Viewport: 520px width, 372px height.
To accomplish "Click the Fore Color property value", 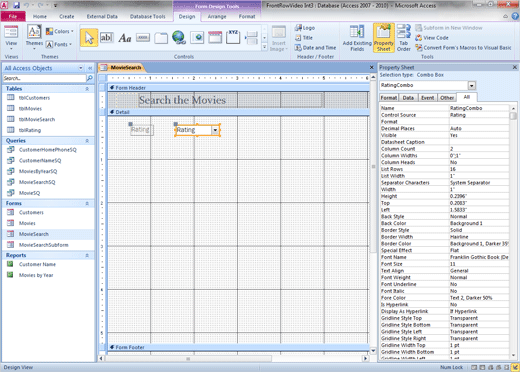I will pos(479,298).
